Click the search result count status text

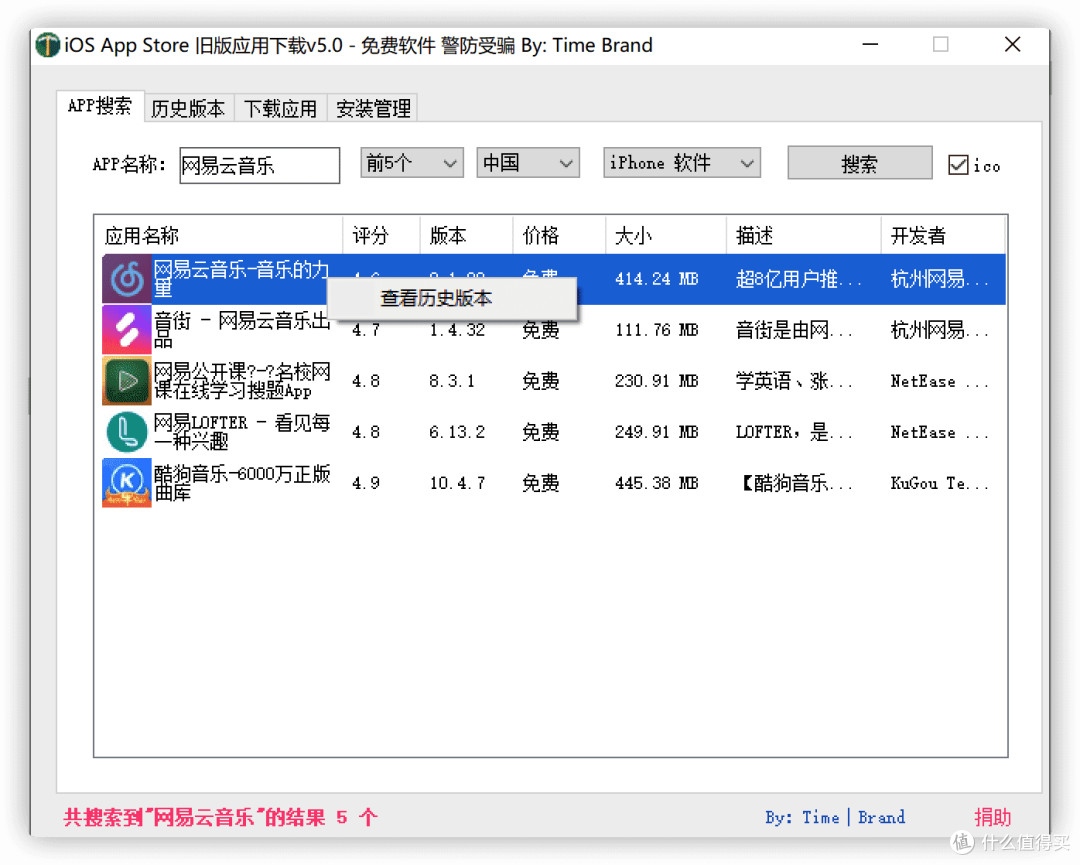[220, 817]
